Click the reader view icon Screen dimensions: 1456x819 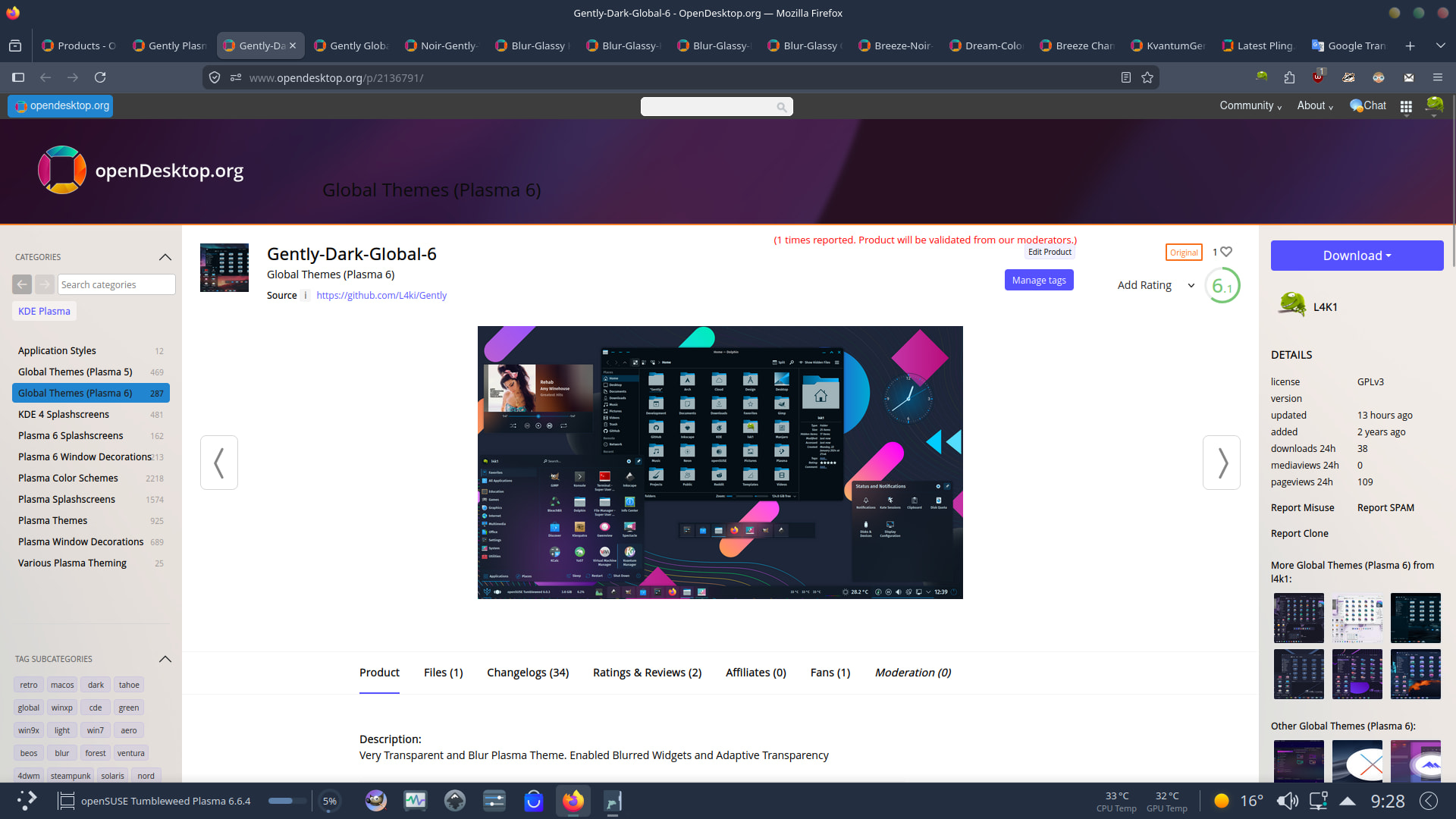[x=1126, y=77]
